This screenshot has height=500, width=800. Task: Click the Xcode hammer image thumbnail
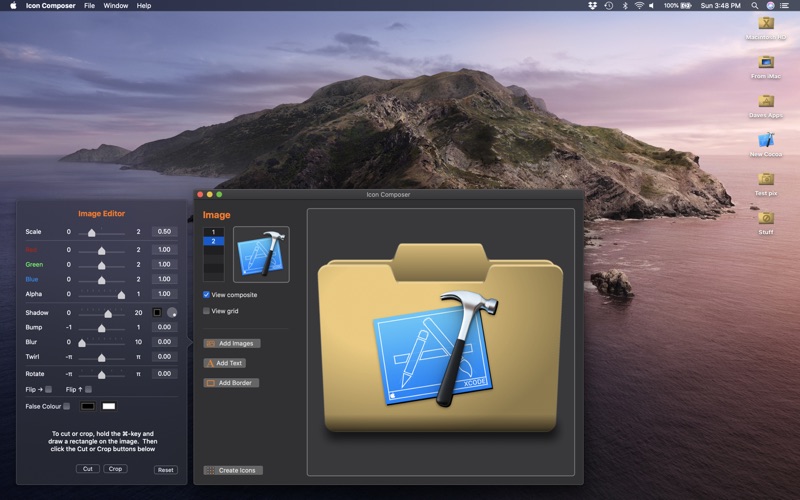click(261, 254)
